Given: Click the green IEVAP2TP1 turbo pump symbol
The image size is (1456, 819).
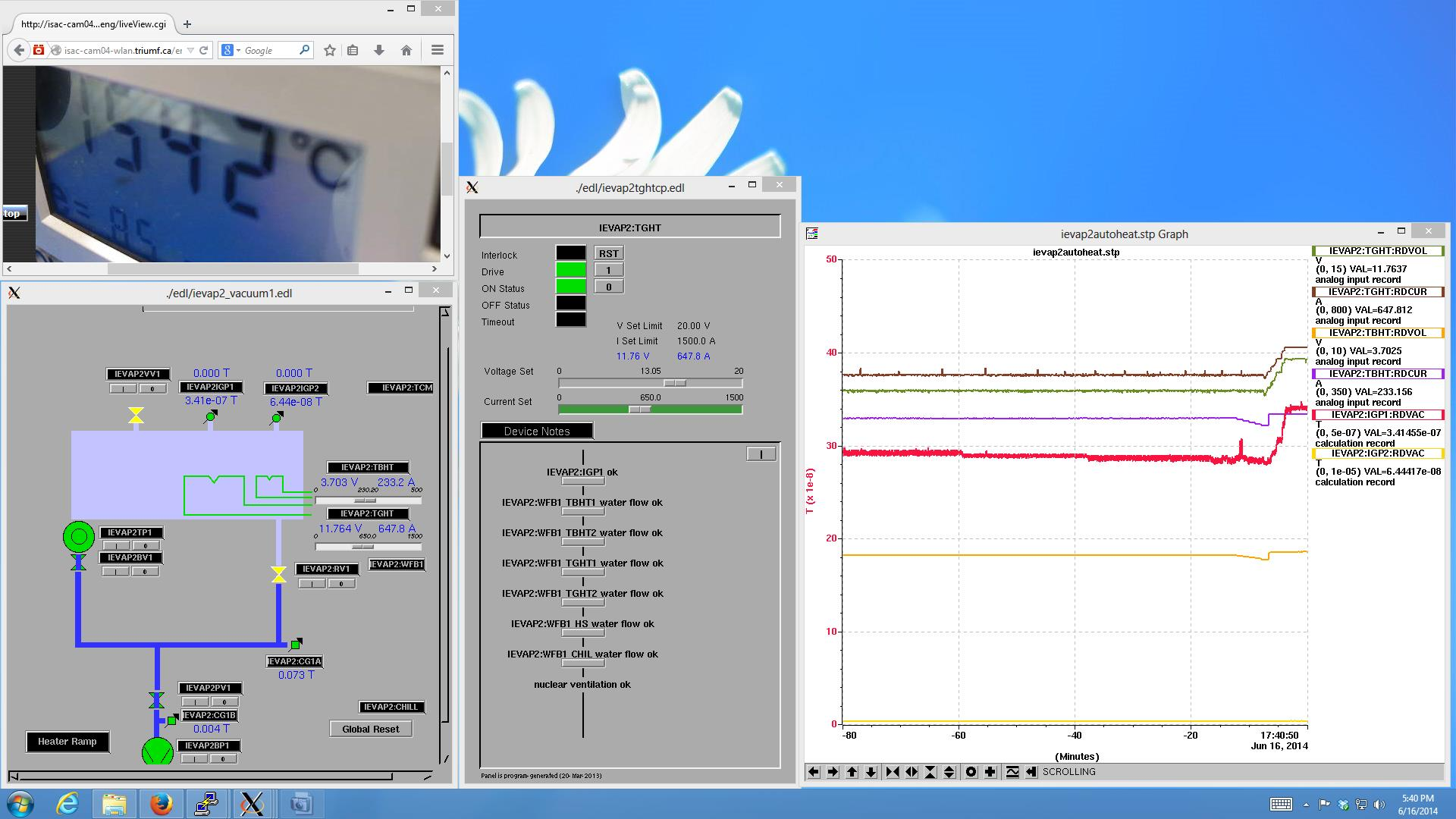Looking at the screenshot, I should 78,537.
